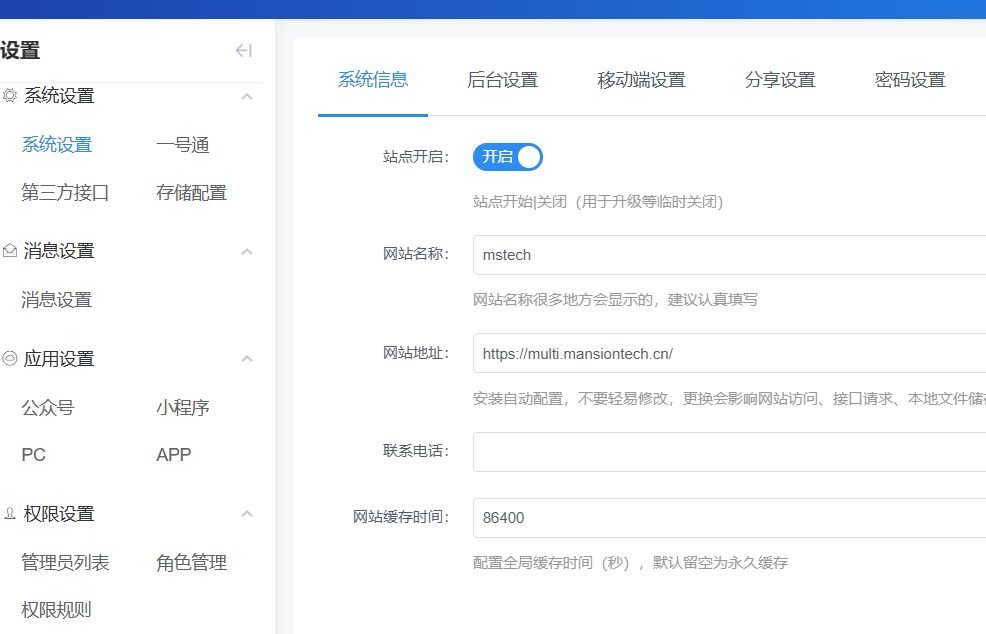Click the circular icon beside 应用设置 heading

pyautogui.click(x=9, y=359)
